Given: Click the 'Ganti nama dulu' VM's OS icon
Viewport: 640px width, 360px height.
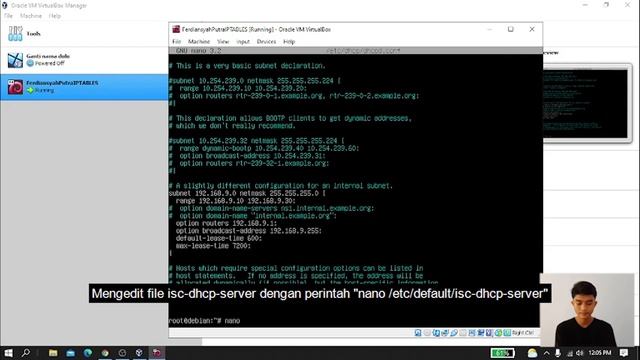Looking at the screenshot, I should tap(15, 60).
